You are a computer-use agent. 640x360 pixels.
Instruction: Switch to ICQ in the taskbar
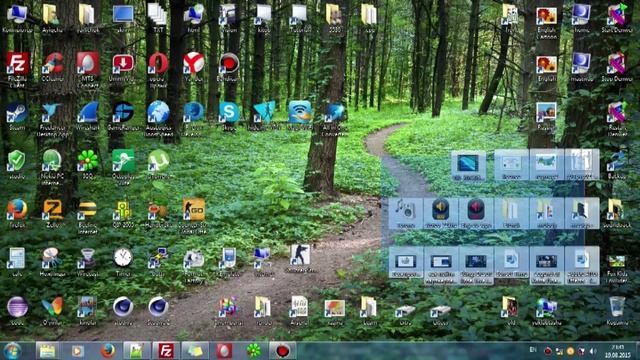coord(253,351)
